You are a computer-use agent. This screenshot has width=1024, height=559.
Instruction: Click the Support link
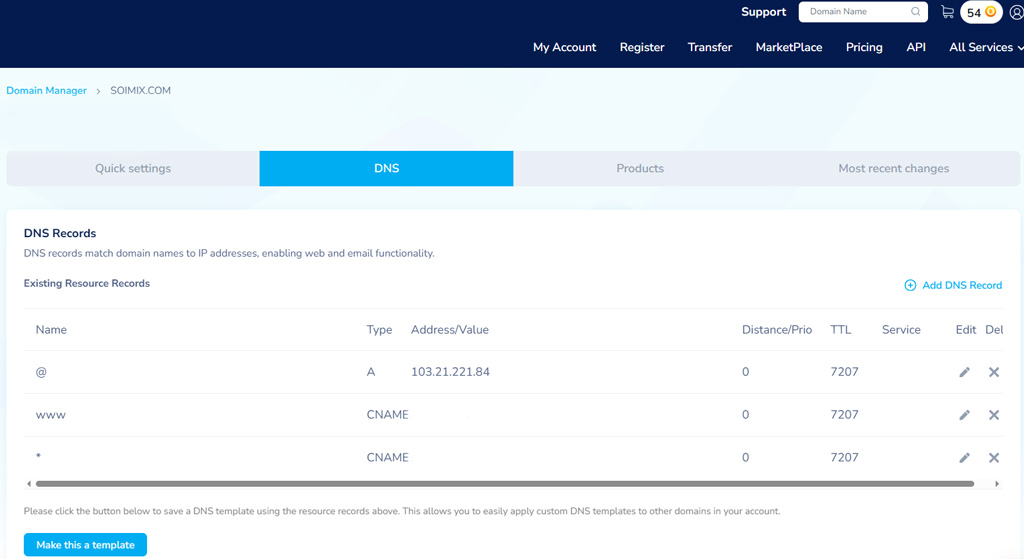pyautogui.click(x=763, y=12)
